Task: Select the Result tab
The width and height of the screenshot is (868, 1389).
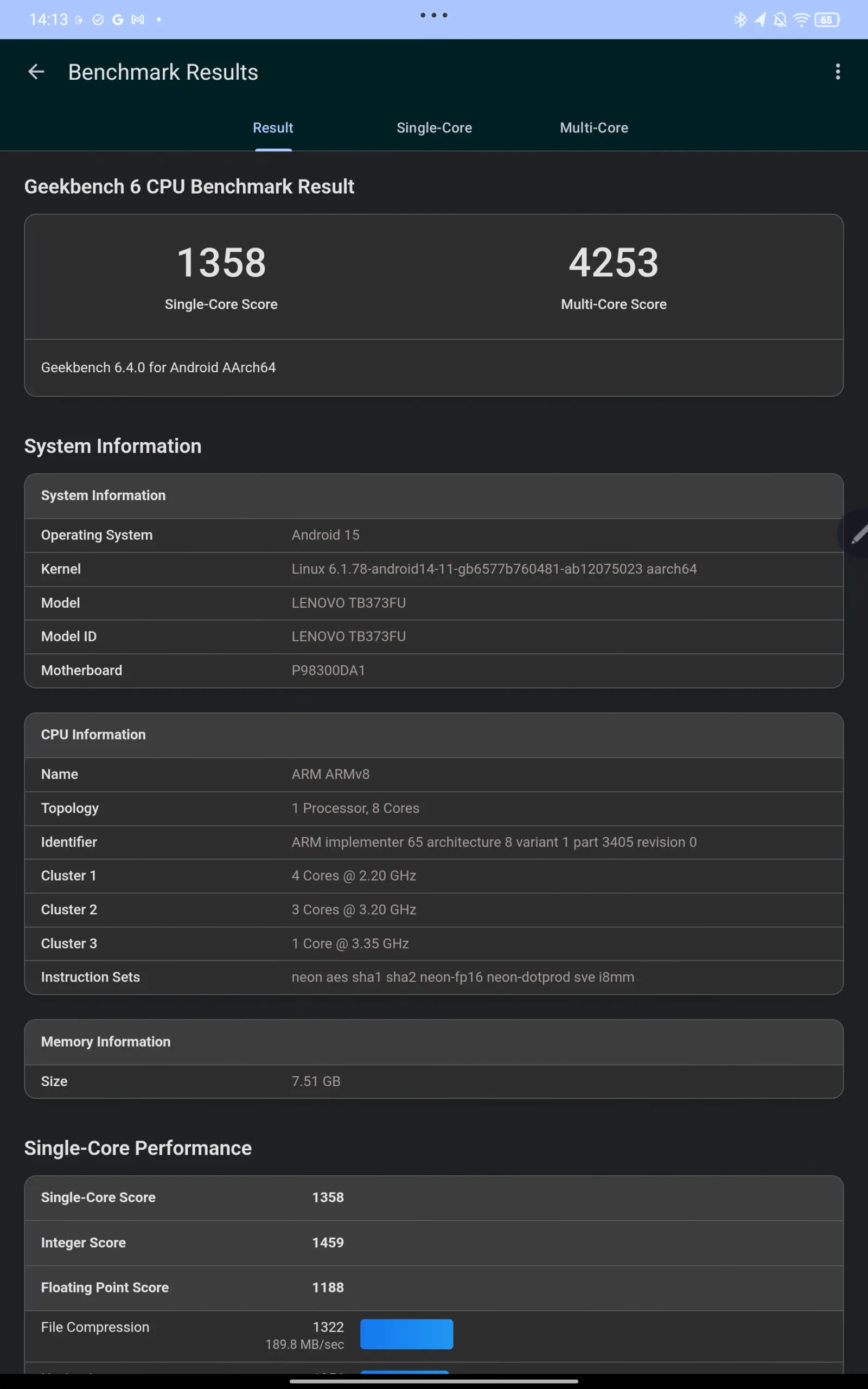Action: (x=273, y=128)
